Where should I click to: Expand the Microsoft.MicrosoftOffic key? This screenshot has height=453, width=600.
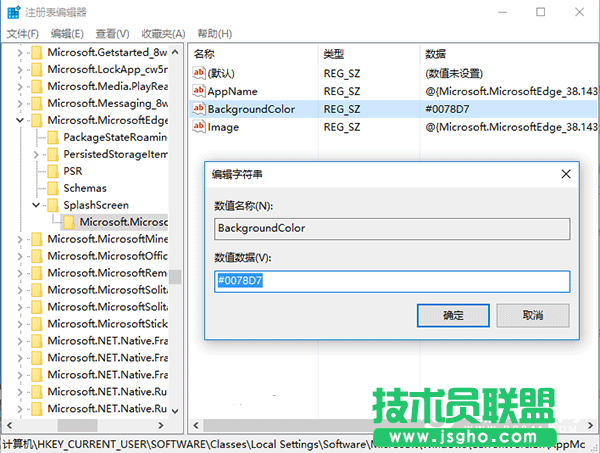click(x=20, y=256)
